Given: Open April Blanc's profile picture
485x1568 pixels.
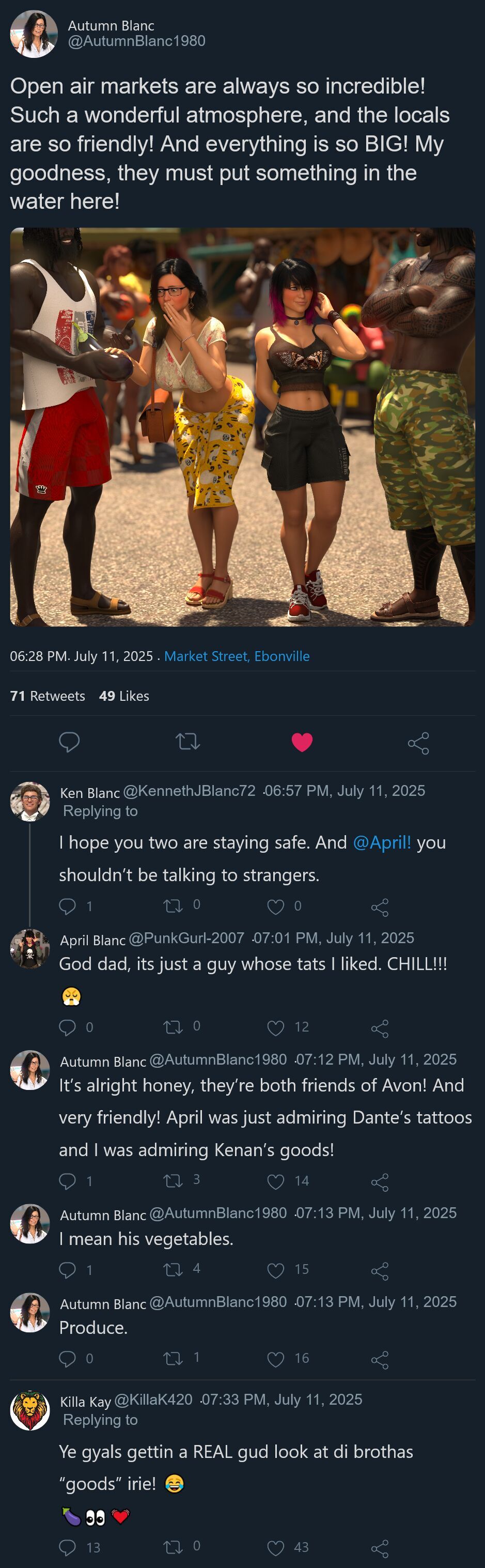Looking at the screenshot, I should click(30, 948).
